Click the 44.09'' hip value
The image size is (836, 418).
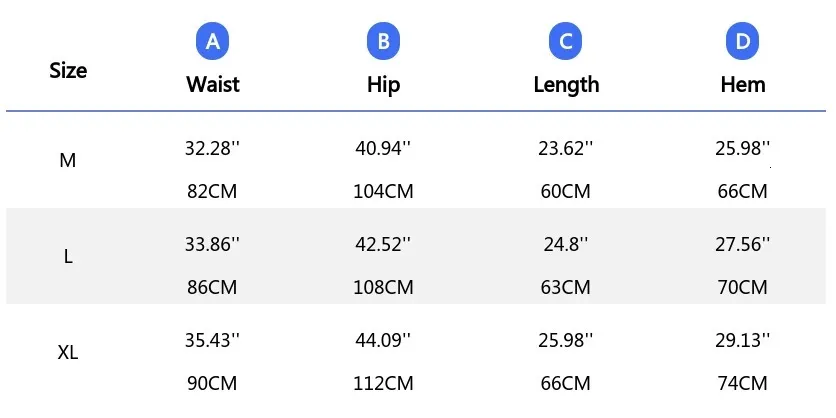pos(383,339)
